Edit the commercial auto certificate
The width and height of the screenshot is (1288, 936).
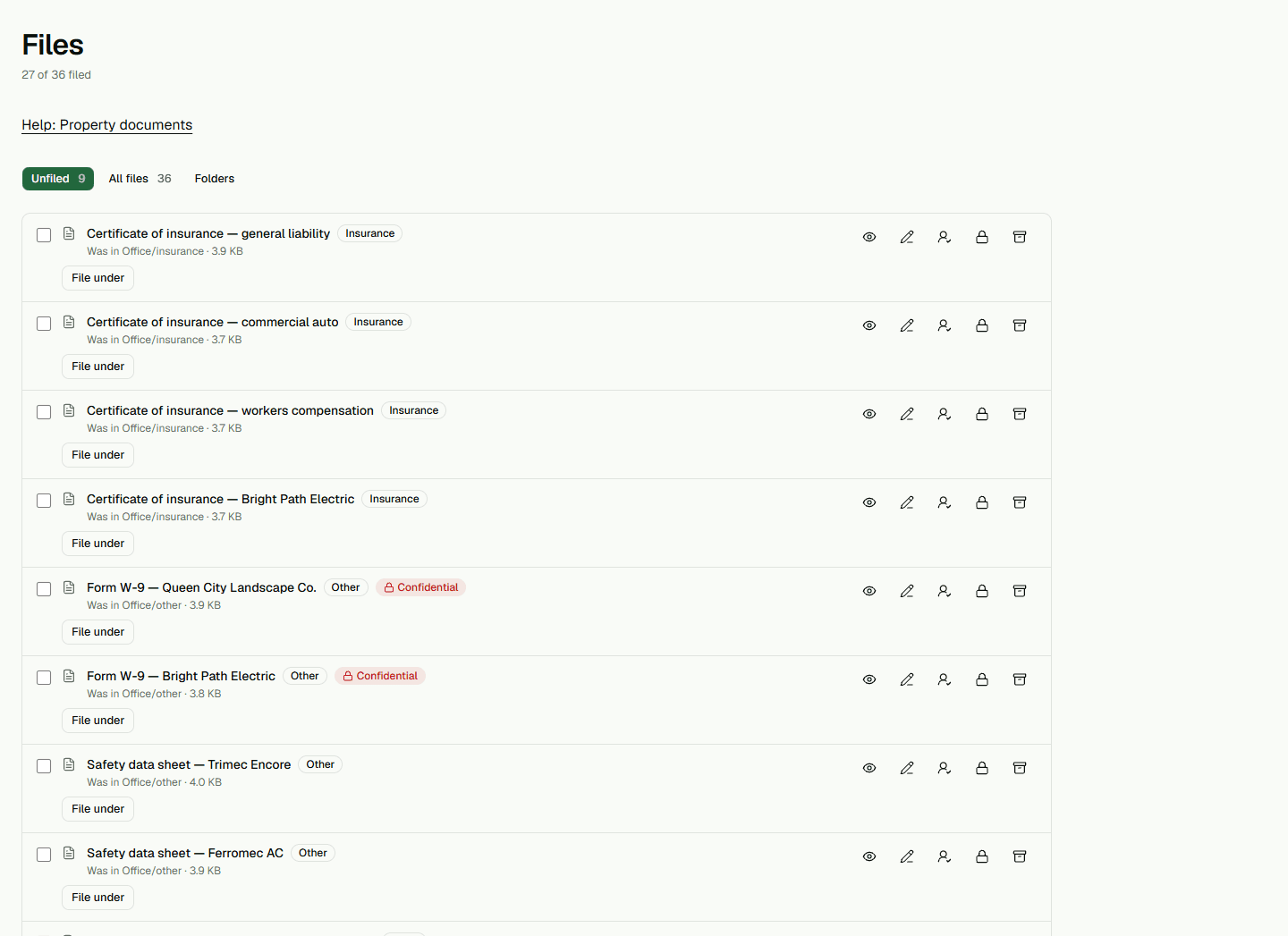click(907, 325)
